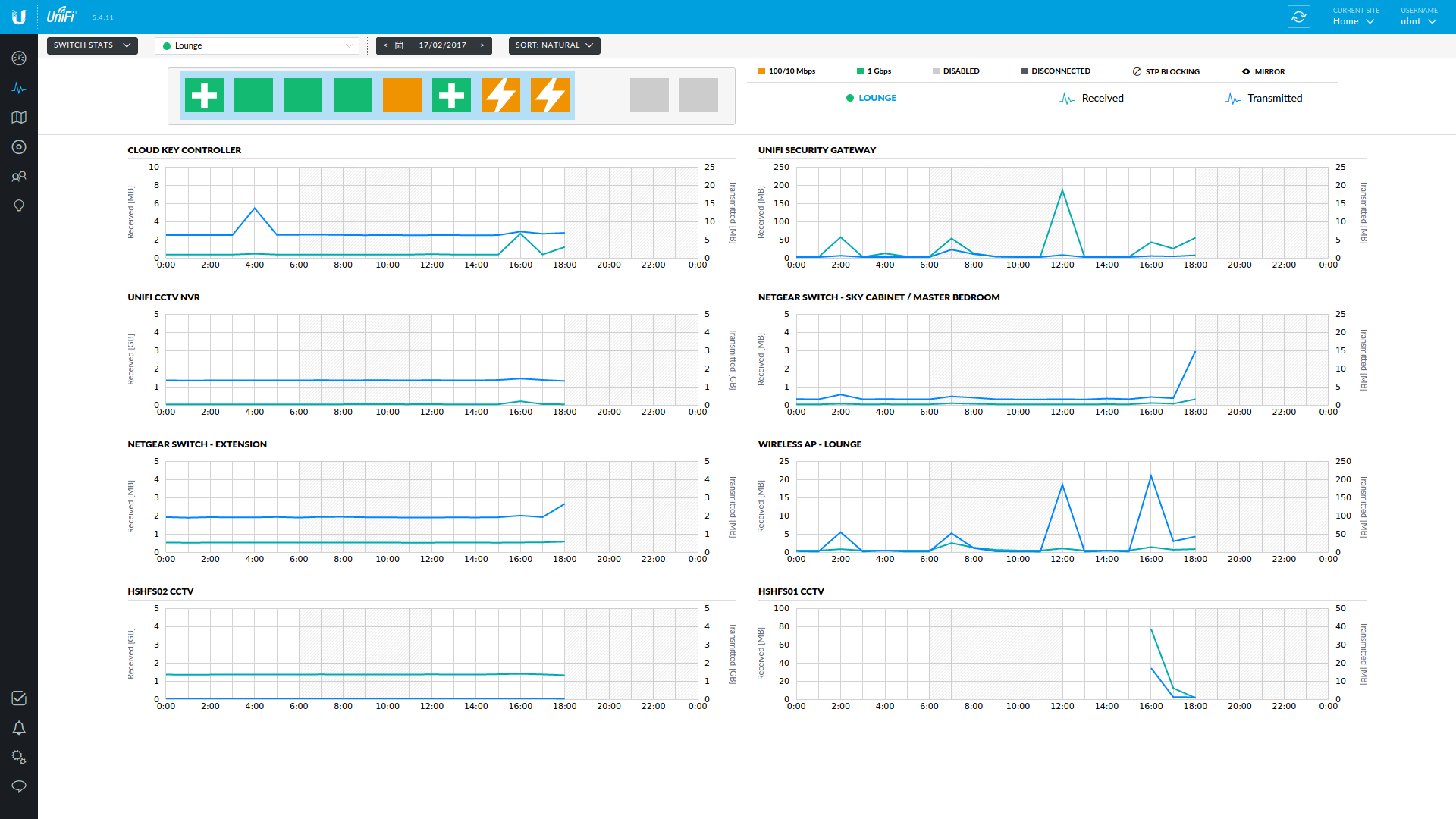
Task: Click the STP Blocking legend entry
Action: [x=1166, y=71]
